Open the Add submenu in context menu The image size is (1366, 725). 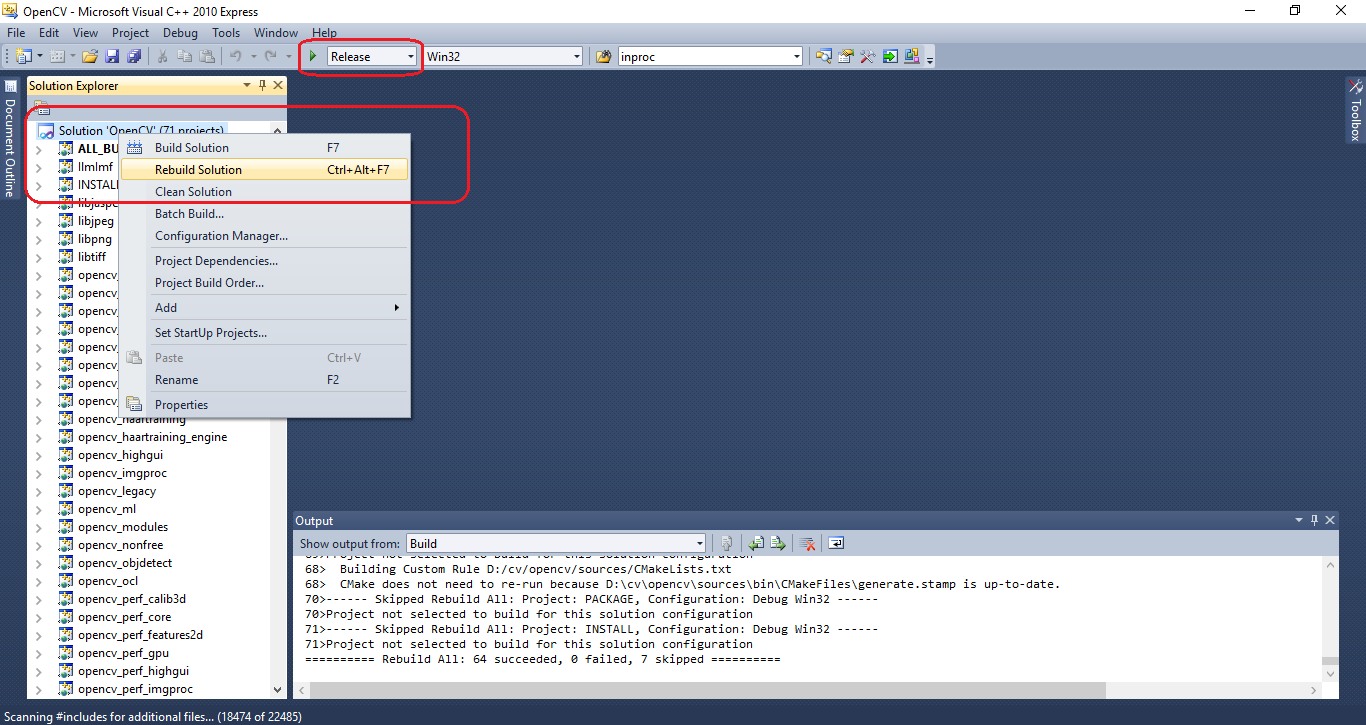[x=264, y=308]
